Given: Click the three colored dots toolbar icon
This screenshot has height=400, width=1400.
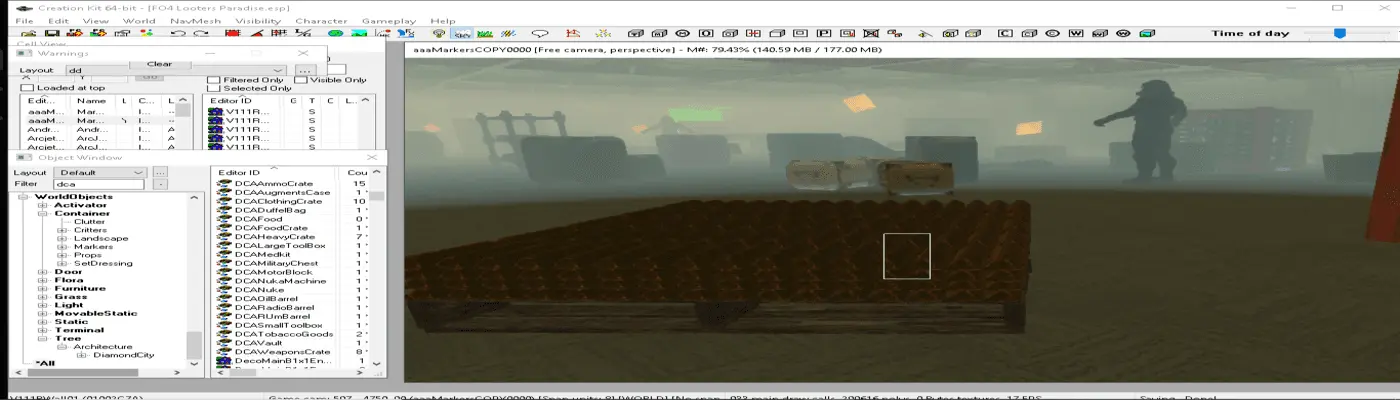Looking at the screenshot, I should point(146,33).
